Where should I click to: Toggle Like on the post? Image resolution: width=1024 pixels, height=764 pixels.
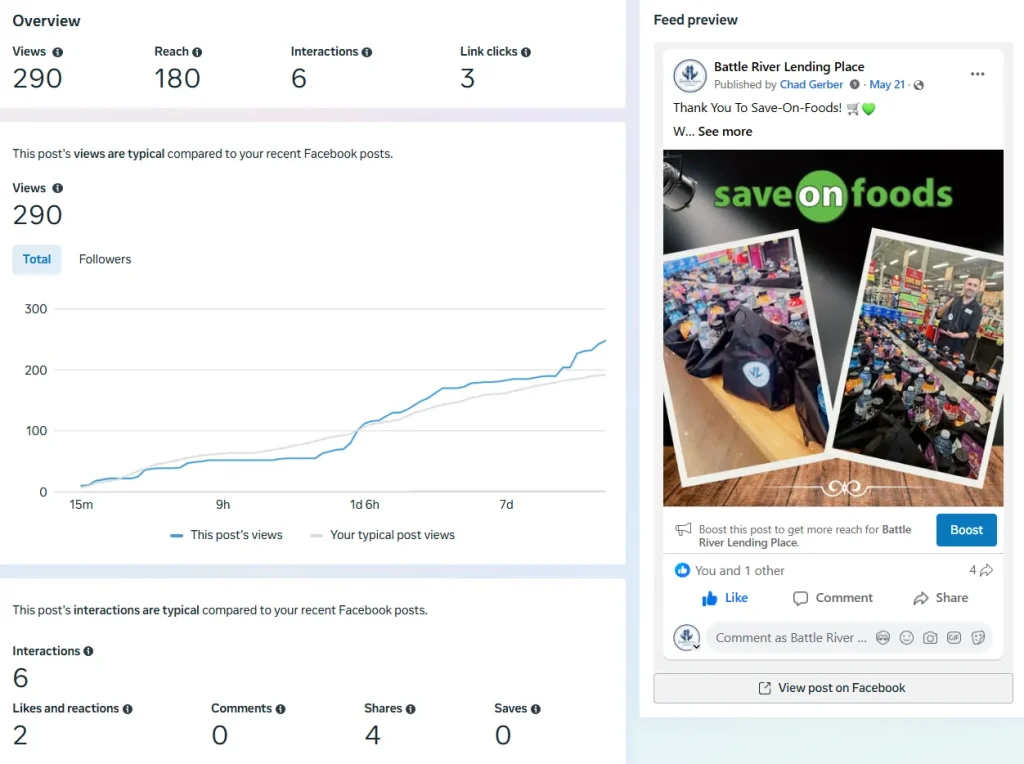[725, 598]
